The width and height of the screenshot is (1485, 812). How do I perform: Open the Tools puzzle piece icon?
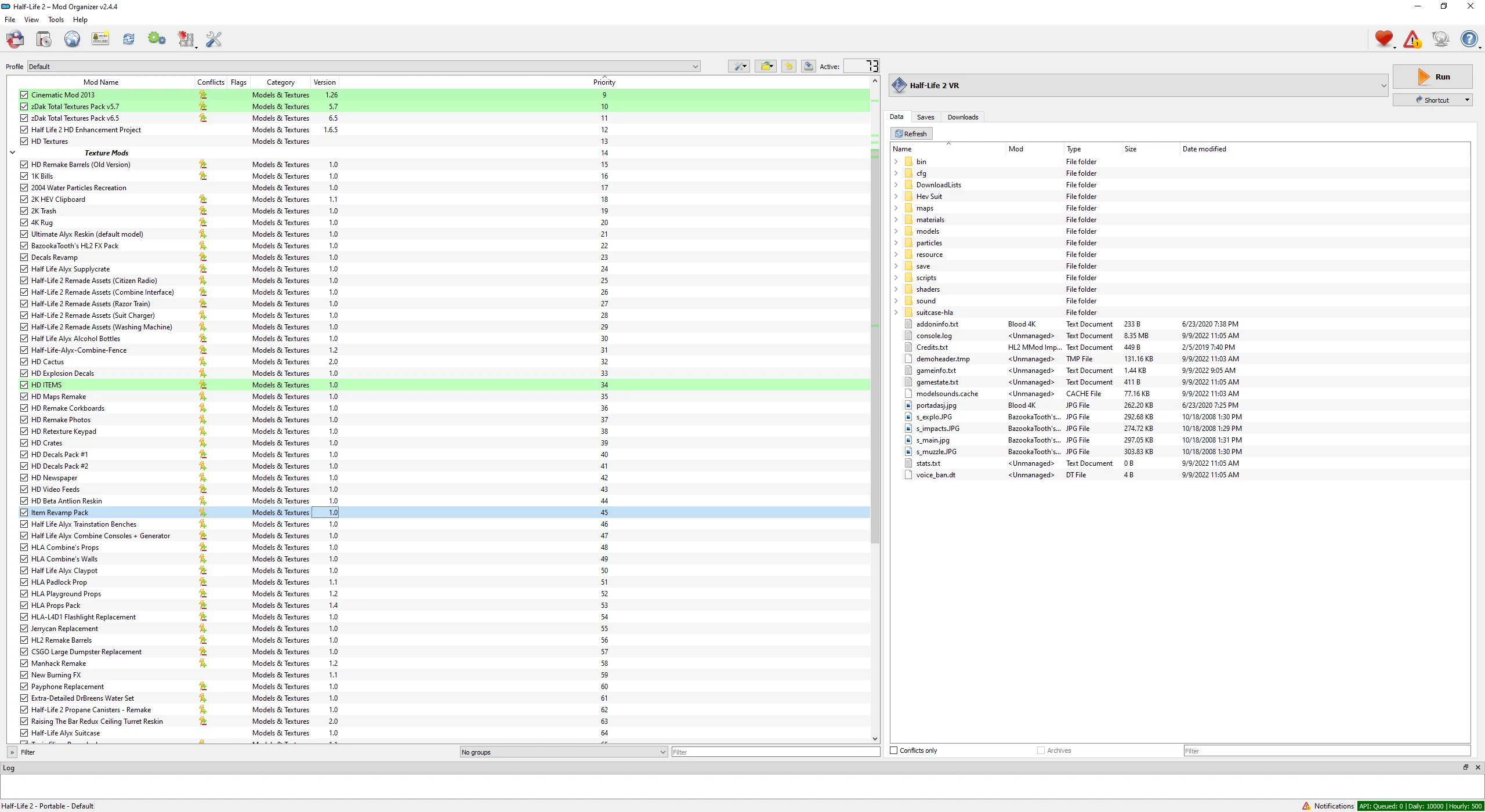186,39
